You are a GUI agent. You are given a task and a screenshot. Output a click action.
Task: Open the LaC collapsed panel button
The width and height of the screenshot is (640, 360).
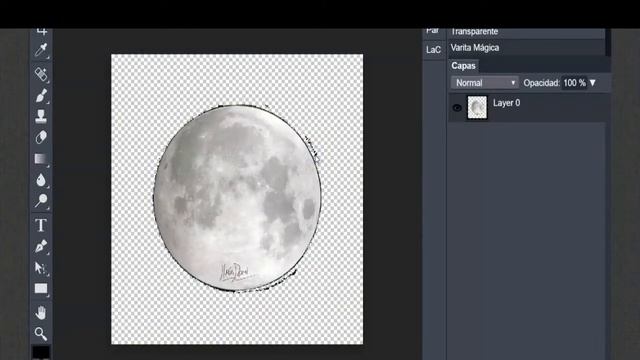pos(433,50)
